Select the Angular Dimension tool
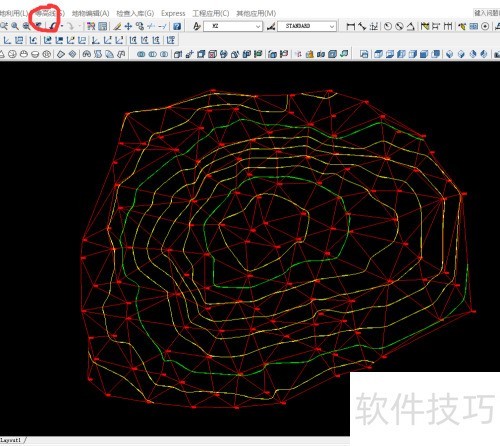This screenshot has width=500, height=446. tap(411, 26)
